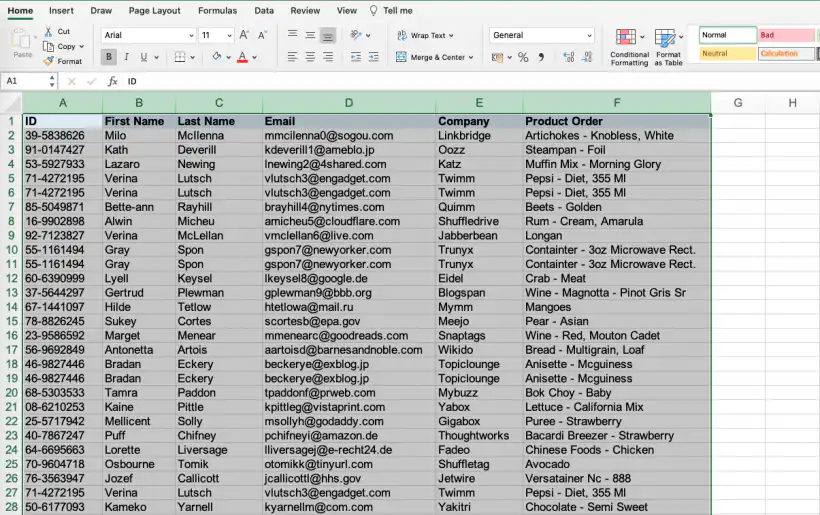The image size is (820, 515).
Task: Click the fx Insert Function icon
Action: coord(112,81)
